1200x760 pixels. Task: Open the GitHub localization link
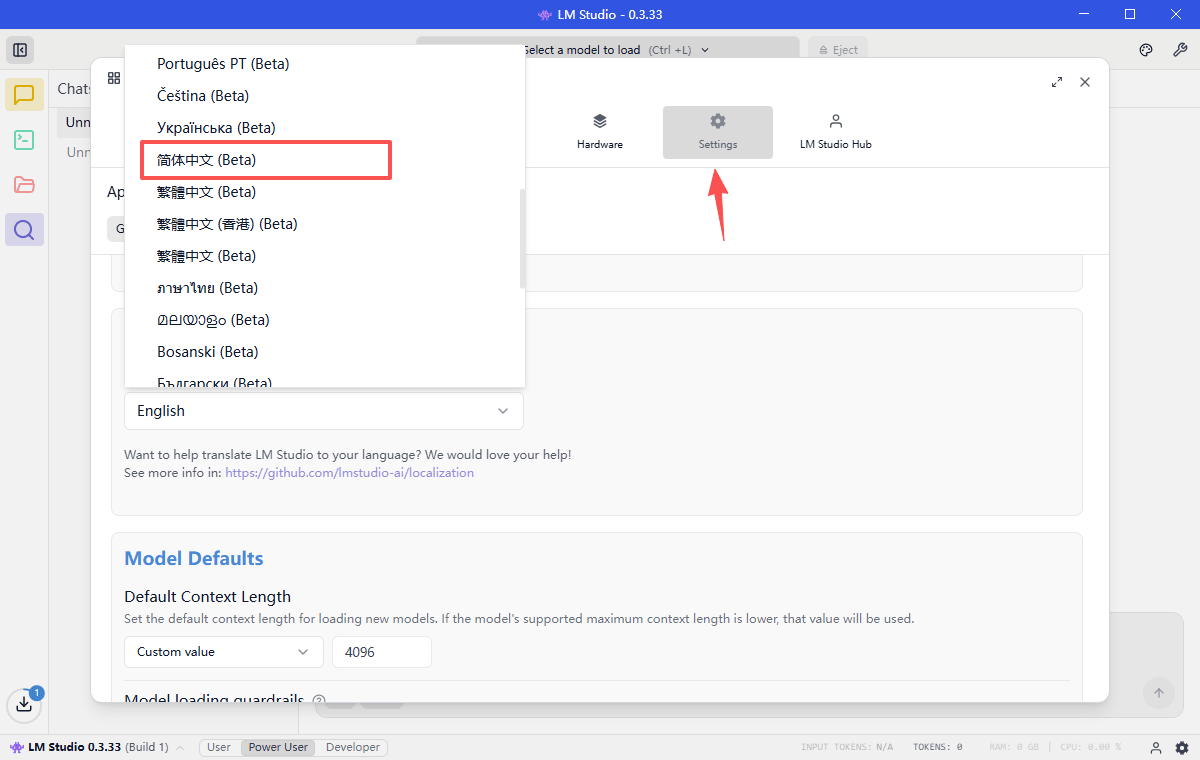349,473
